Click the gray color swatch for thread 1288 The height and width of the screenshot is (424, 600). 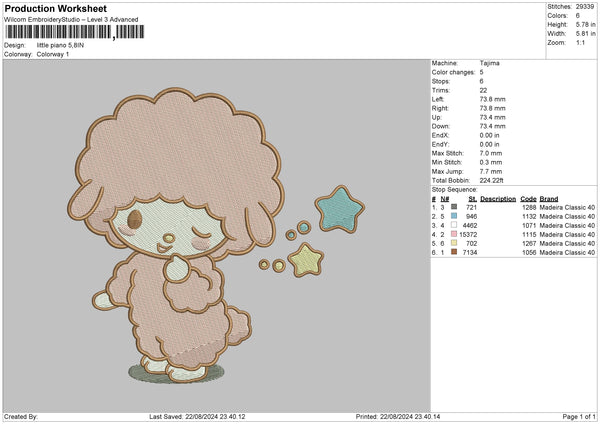pos(454,207)
